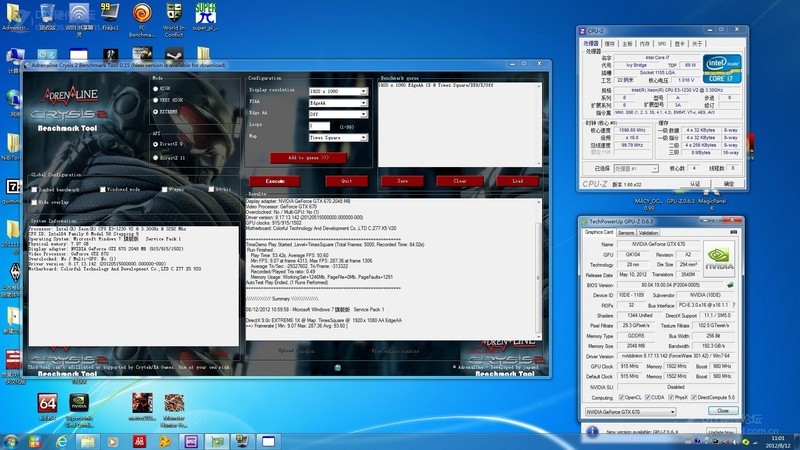Screen dimensions: 800x450
Task: Toggle the Windowed mode checkbox
Action: [x=103, y=190]
